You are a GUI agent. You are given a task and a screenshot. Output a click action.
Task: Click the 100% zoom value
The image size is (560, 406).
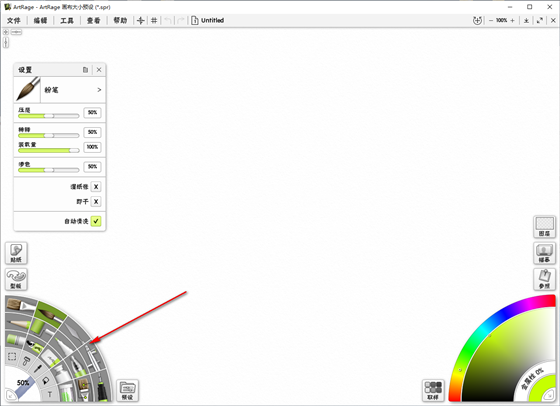[x=501, y=20]
